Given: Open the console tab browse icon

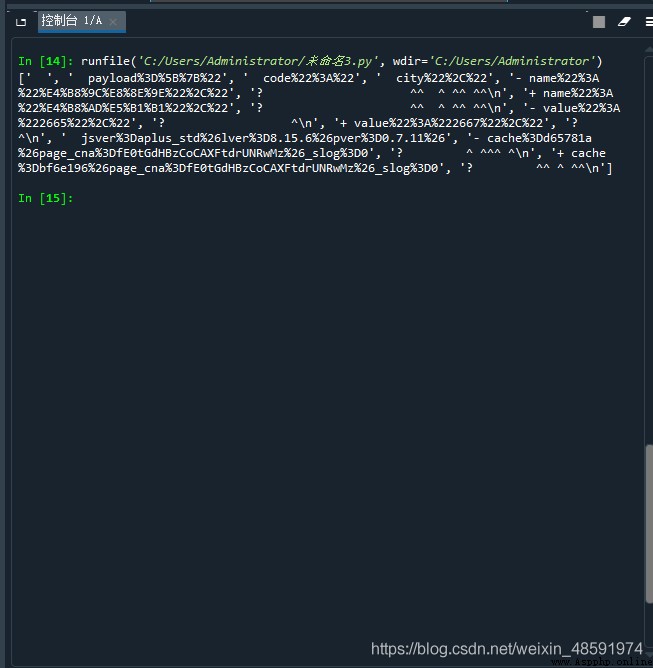Looking at the screenshot, I should click(21, 22).
